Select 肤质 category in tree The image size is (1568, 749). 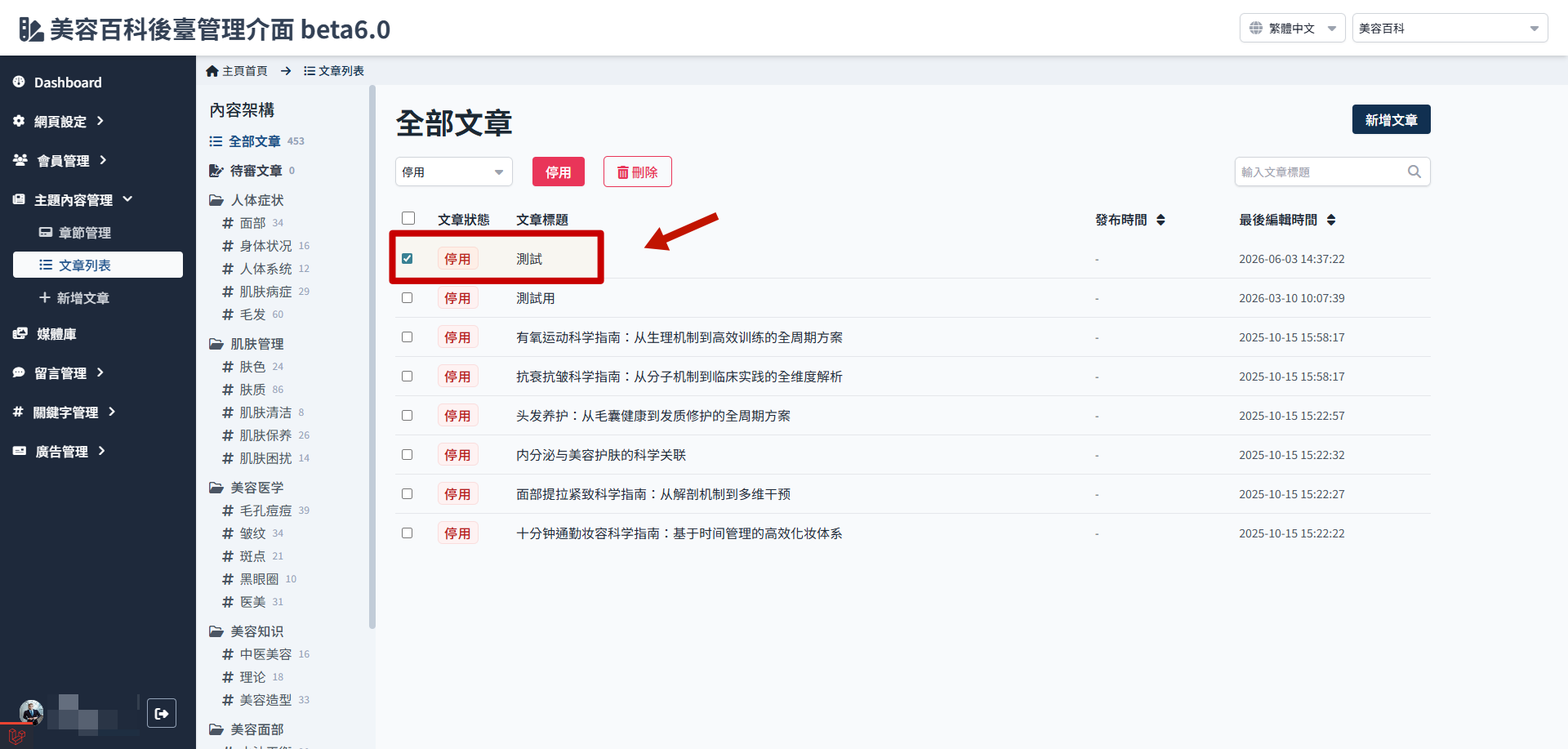pyautogui.click(x=252, y=390)
